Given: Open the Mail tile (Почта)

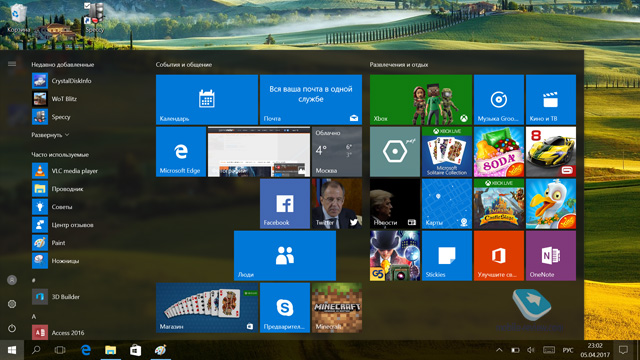Looking at the screenshot, I should [311, 100].
